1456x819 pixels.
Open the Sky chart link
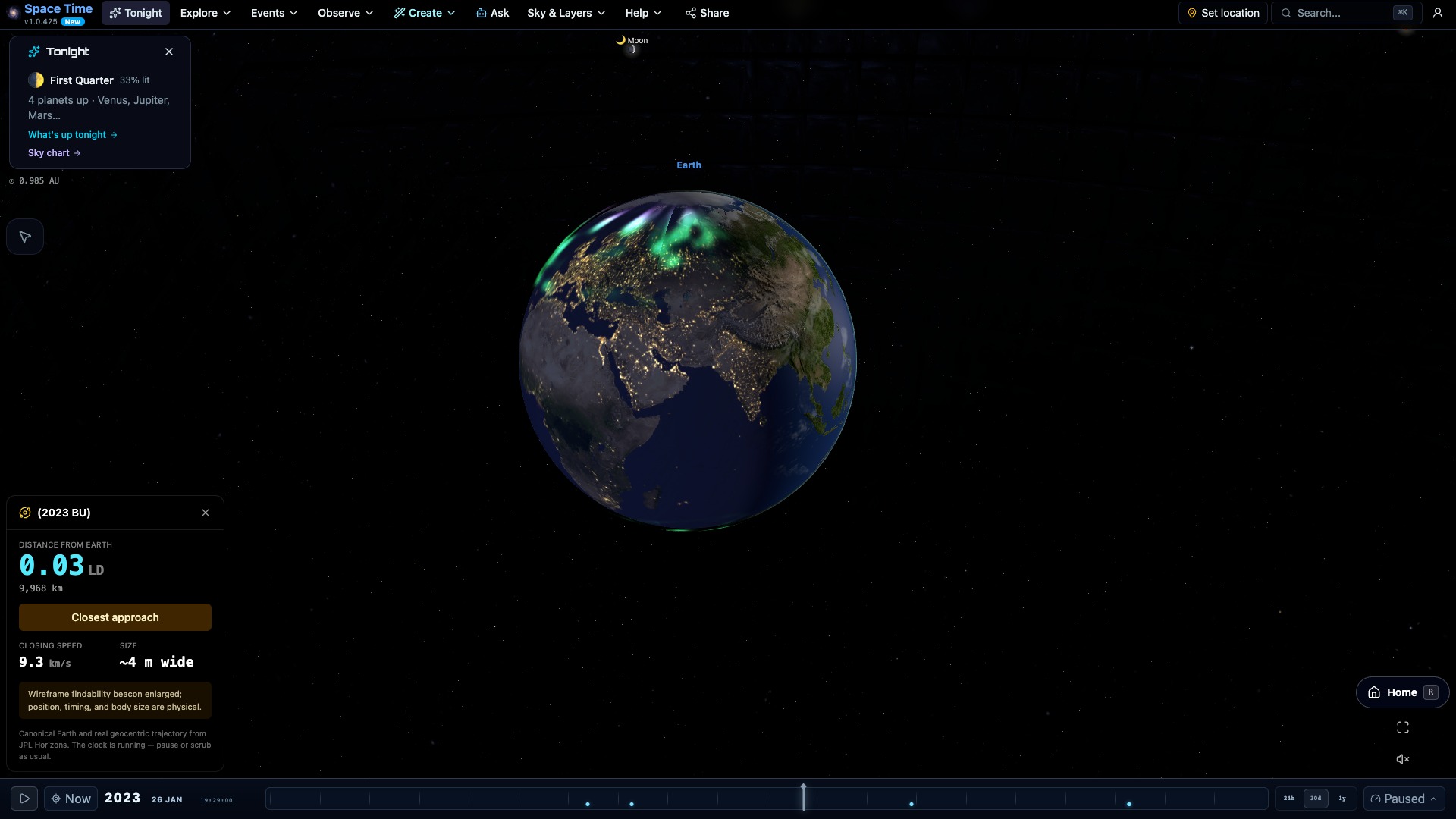[55, 153]
